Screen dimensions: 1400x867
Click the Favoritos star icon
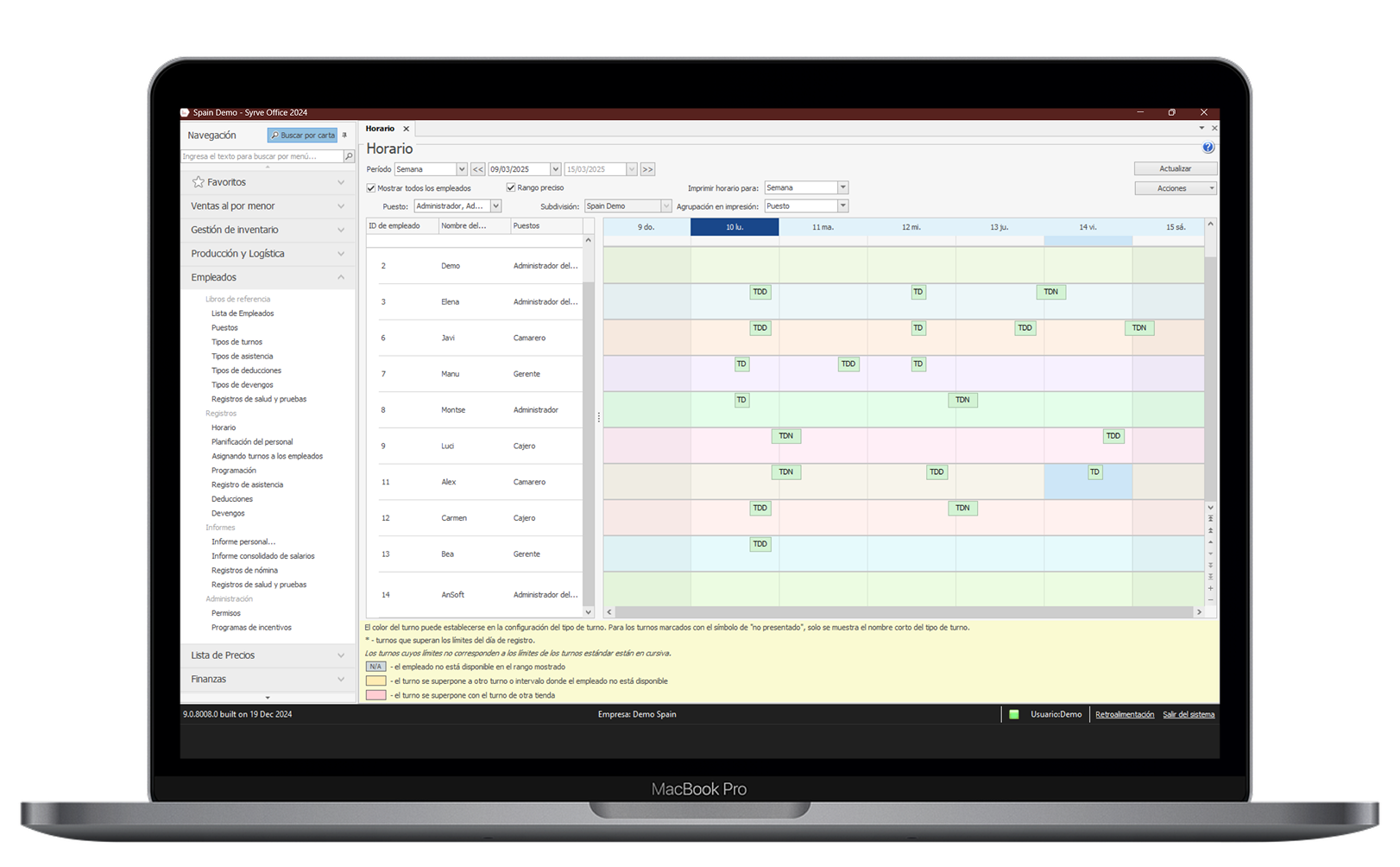[x=199, y=182]
